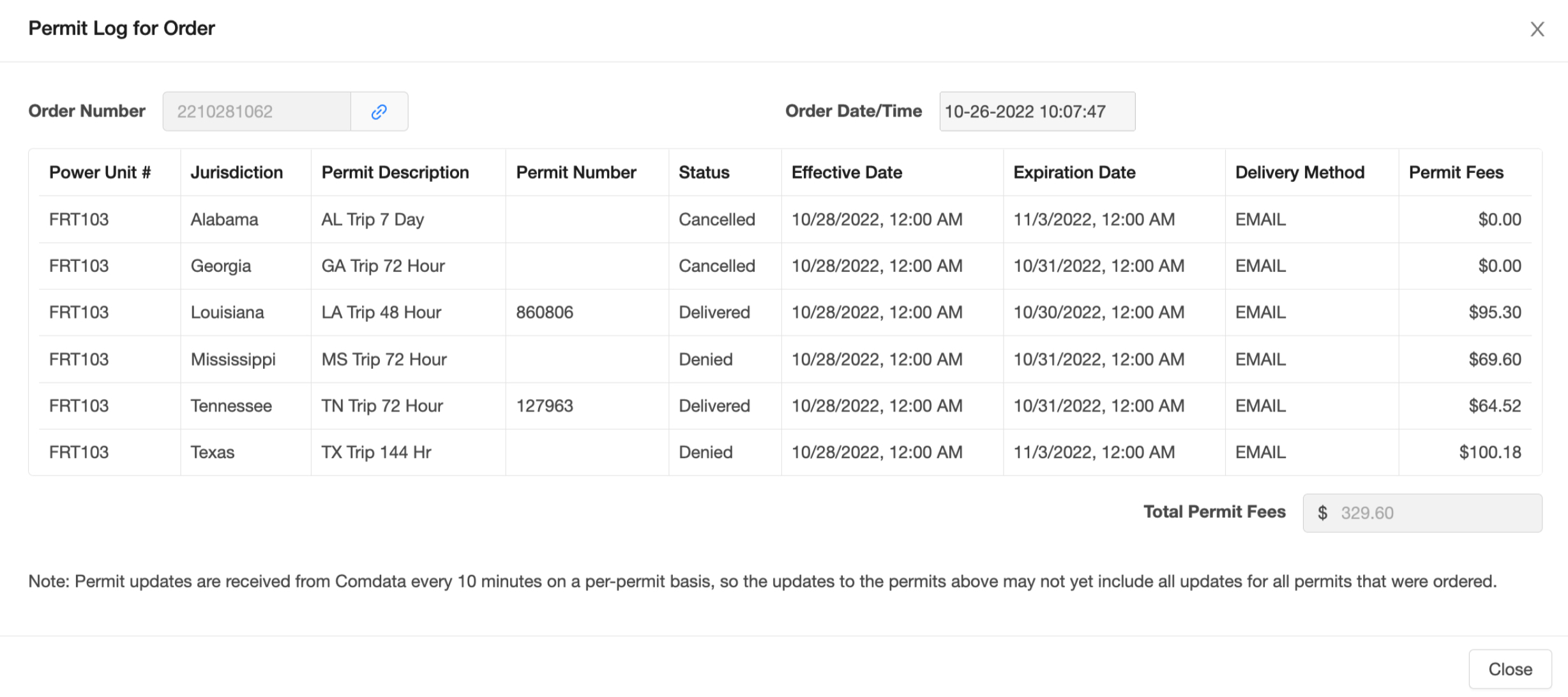Image resolution: width=1568 pixels, height=697 pixels.
Task: Click the $100.18 Texas permit fee
Action: tap(1490, 453)
